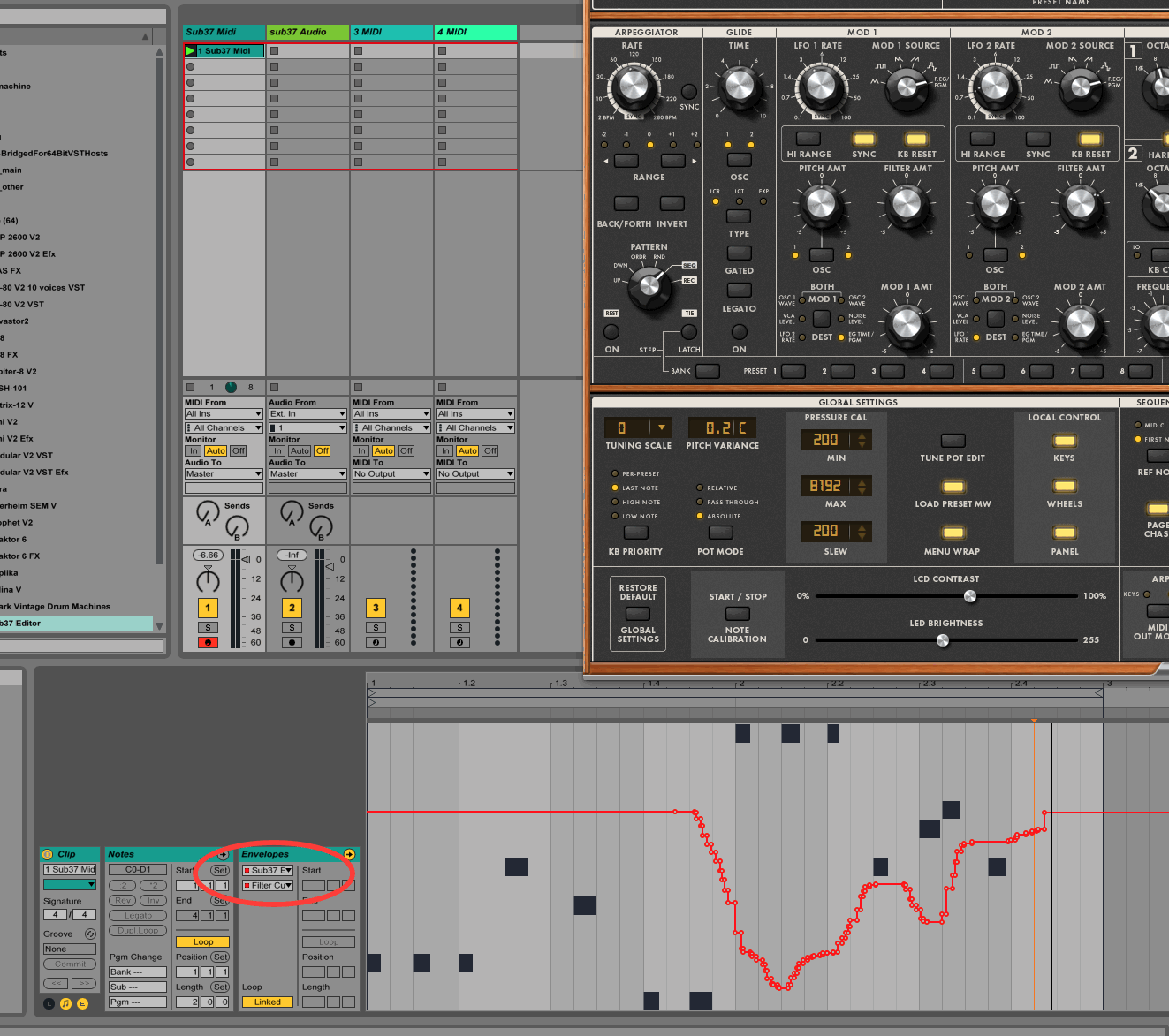The height and width of the screenshot is (1036, 1169).
Task: Click the Groove hot-swap icon
Action: (x=90, y=934)
